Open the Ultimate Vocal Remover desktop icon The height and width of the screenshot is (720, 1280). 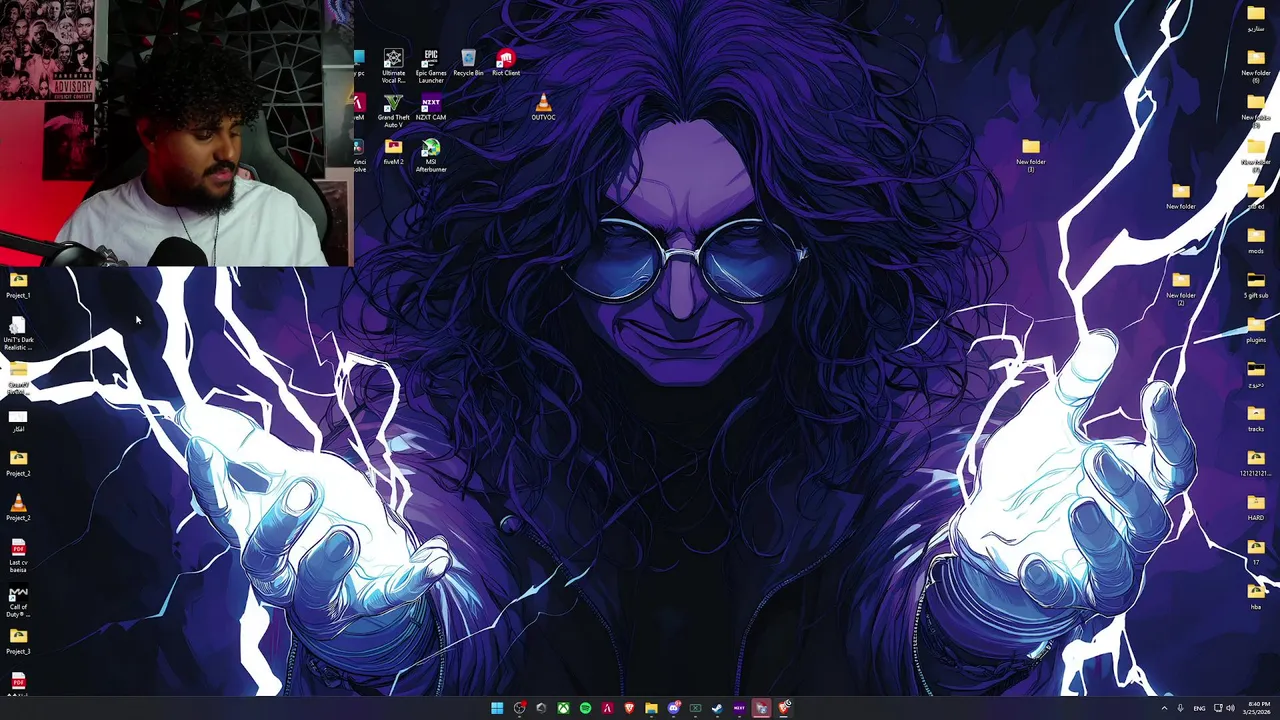click(x=393, y=66)
